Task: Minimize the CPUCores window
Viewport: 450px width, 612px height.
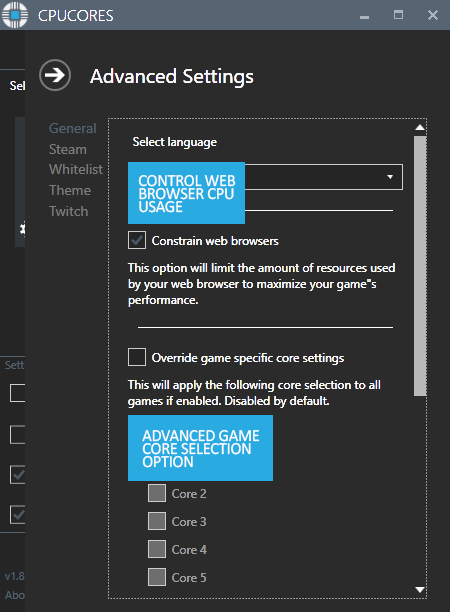Action: [365, 17]
